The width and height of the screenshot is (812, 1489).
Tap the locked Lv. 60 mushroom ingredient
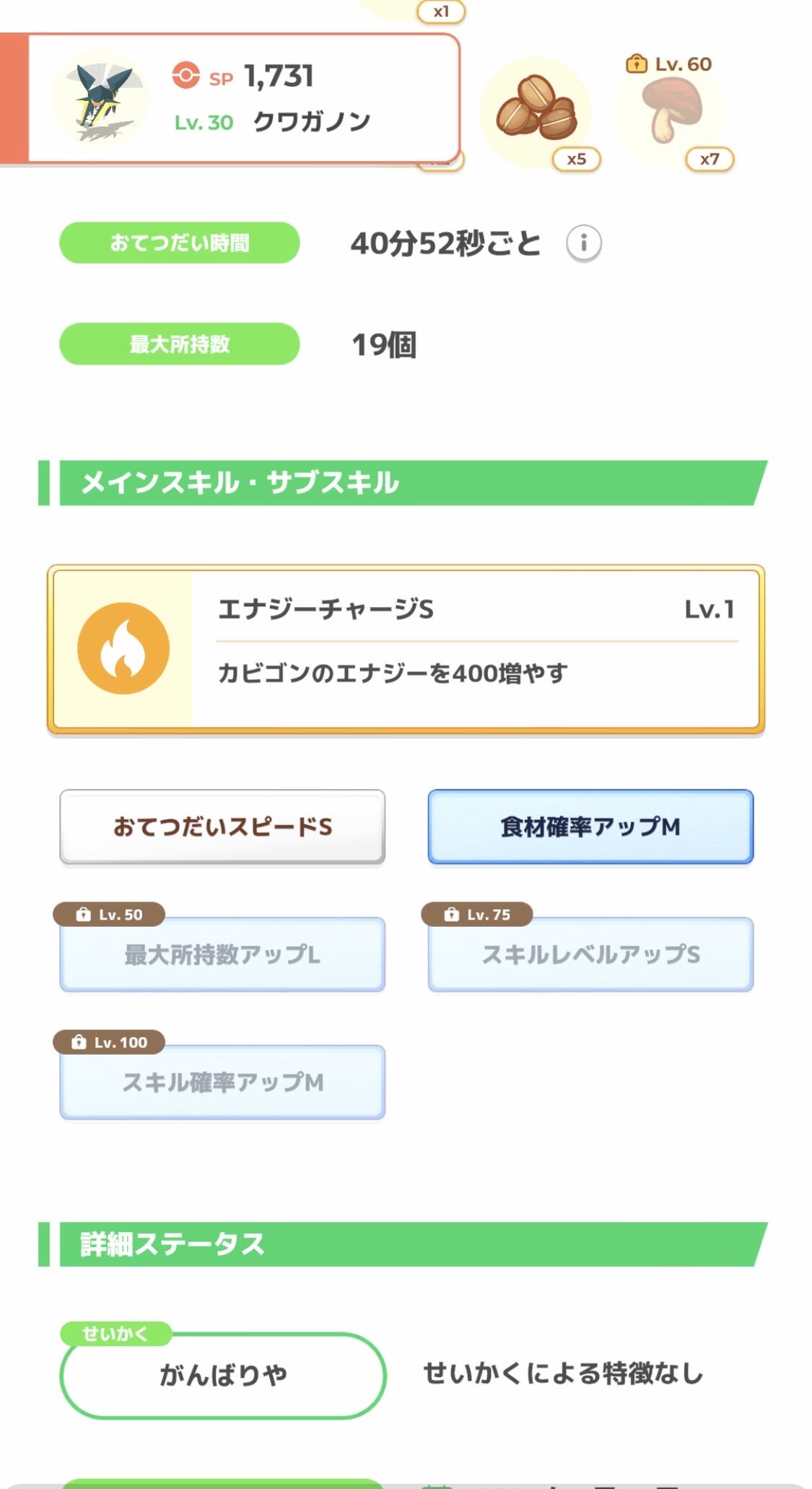670,110
